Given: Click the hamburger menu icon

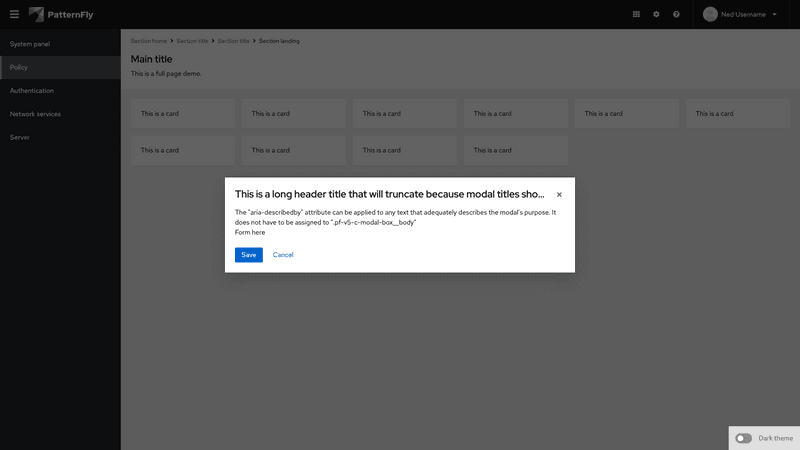Looking at the screenshot, I should (x=14, y=14).
